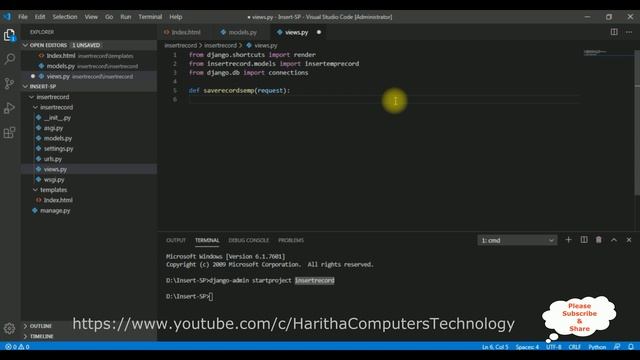The width and height of the screenshot is (640, 360).
Task: Open the File menu
Action: click(23, 17)
